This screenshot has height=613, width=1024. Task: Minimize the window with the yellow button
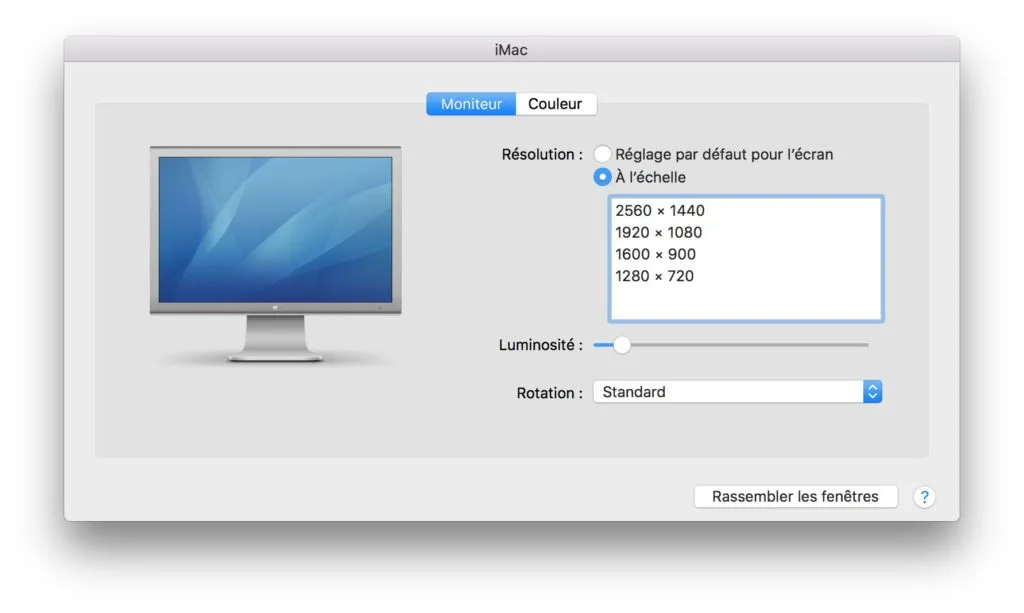[100, 48]
